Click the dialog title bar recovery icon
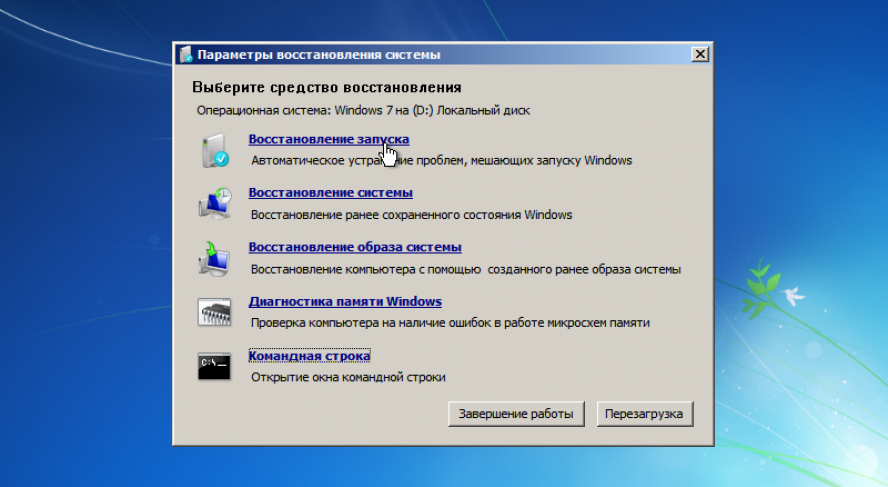The height and width of the screenshot is (487, 888). pyautogui.click(x=186, y=54)
